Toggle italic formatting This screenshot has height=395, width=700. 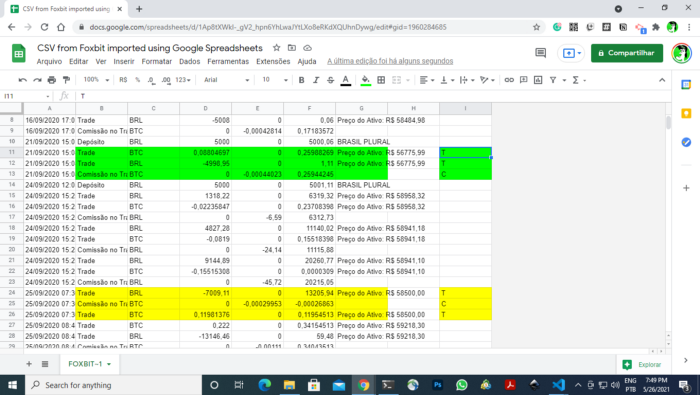pyautogui.click(x=316, y=80)
